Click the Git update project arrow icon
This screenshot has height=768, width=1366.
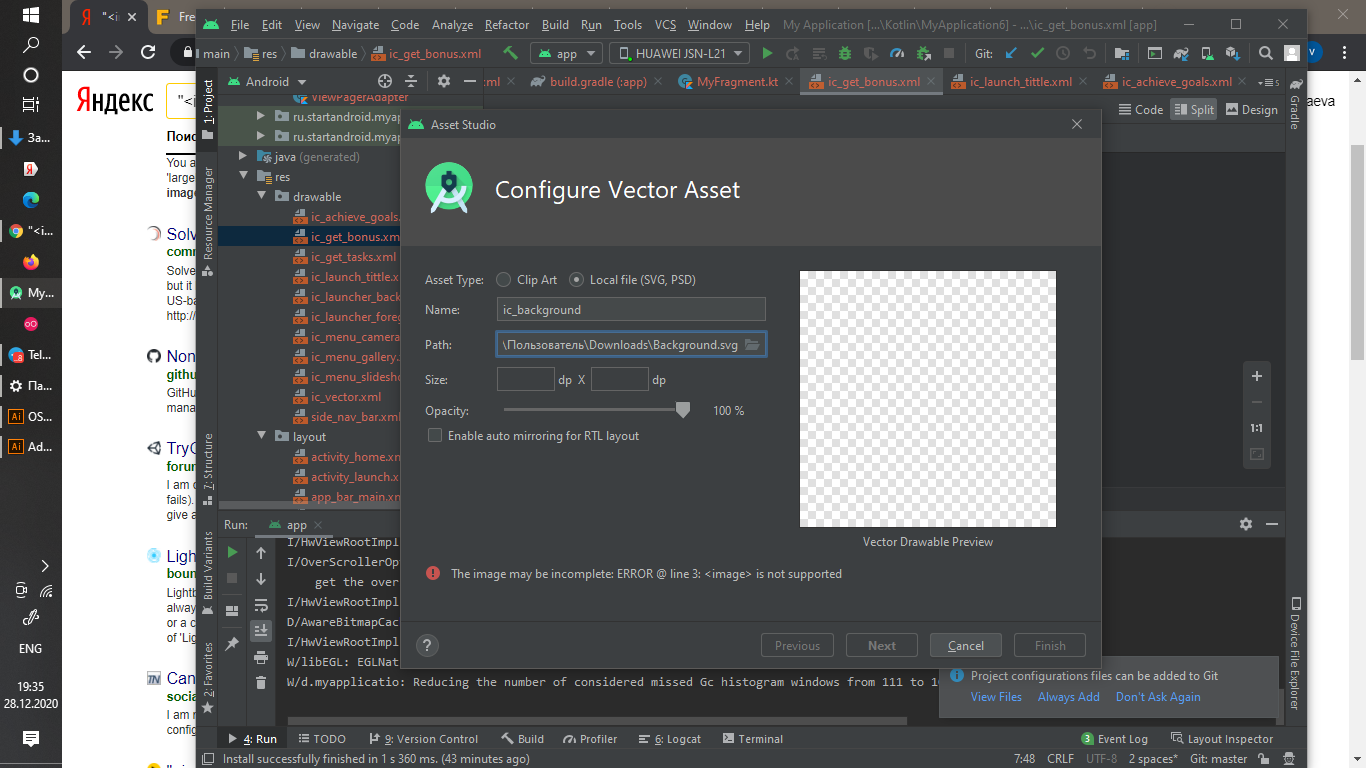1011,54
